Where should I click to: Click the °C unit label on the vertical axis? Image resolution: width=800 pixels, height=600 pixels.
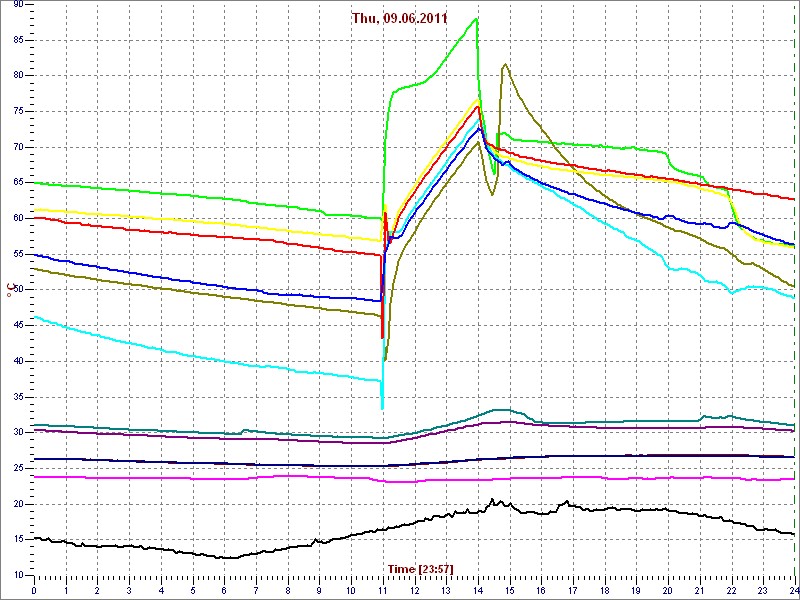click(11, 290)
